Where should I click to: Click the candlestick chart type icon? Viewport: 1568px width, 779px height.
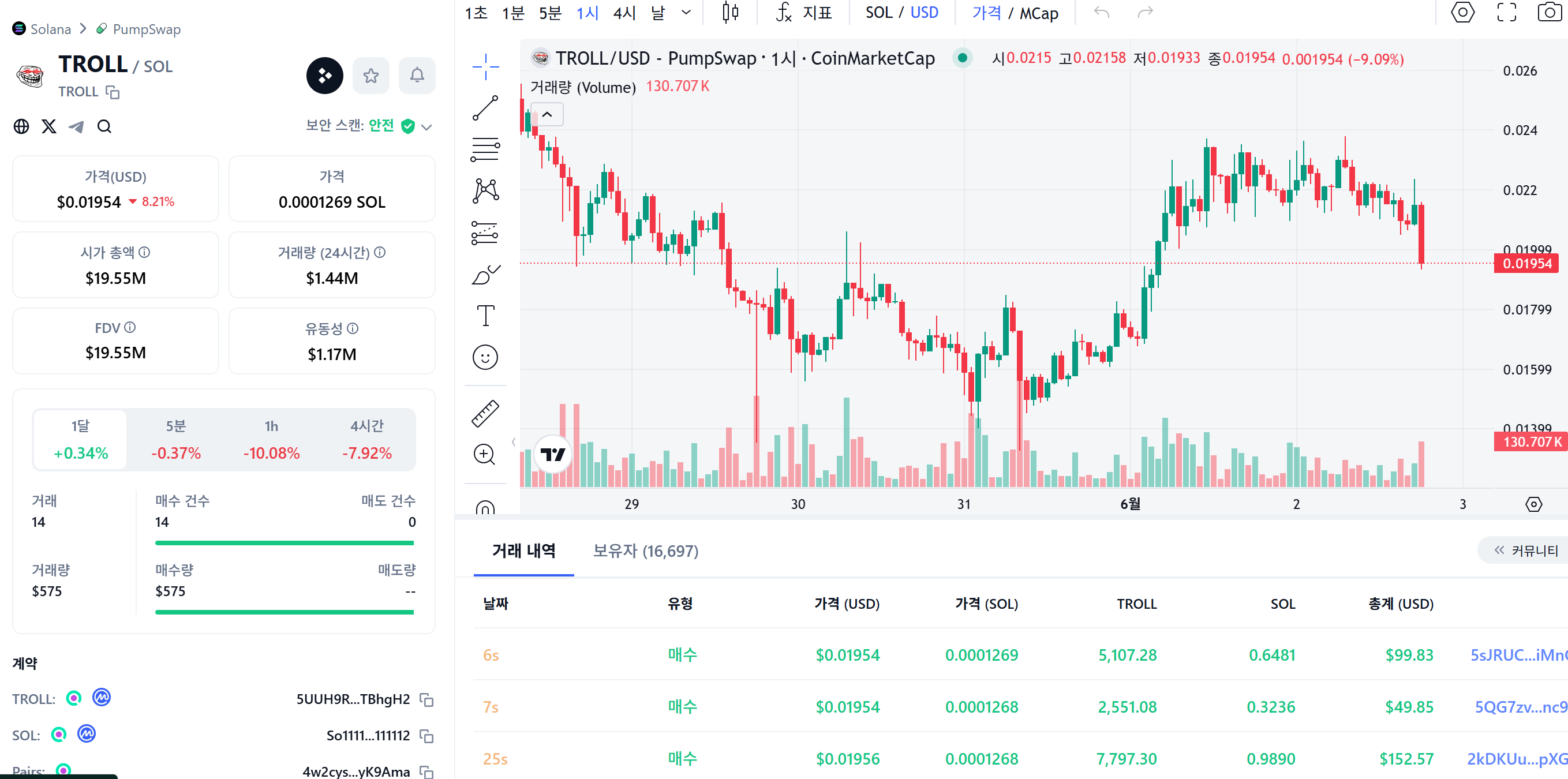(x=731, y=13)
